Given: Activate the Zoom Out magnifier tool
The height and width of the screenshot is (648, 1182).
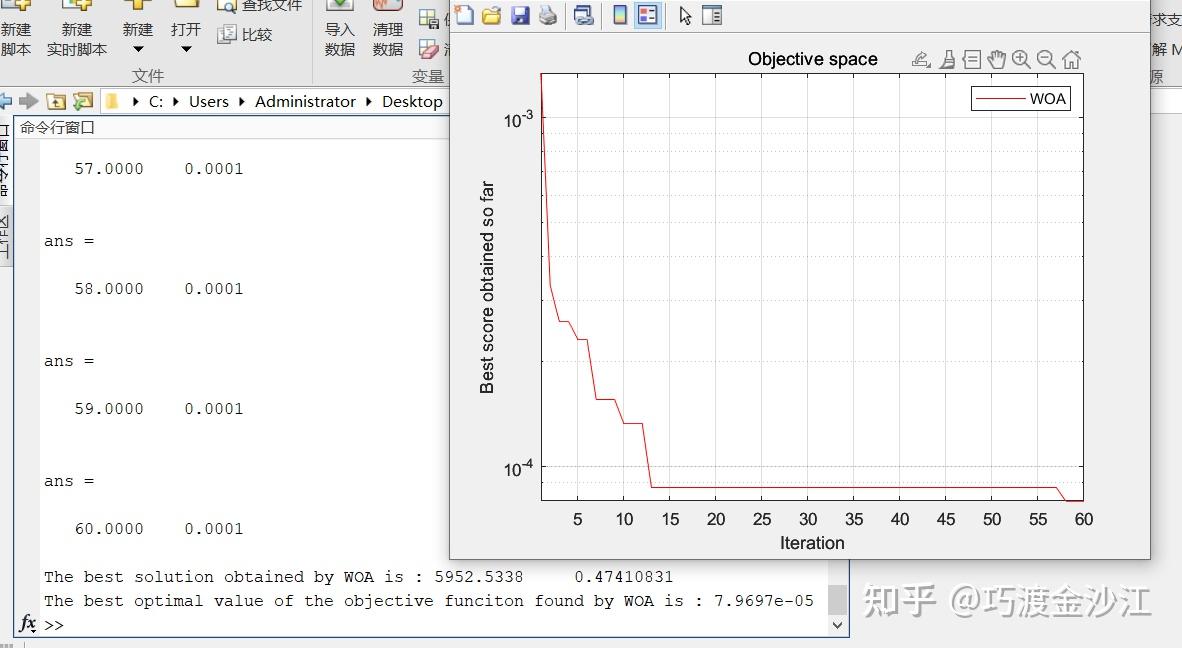Looking at the screenshot, I should (1046, 60).
